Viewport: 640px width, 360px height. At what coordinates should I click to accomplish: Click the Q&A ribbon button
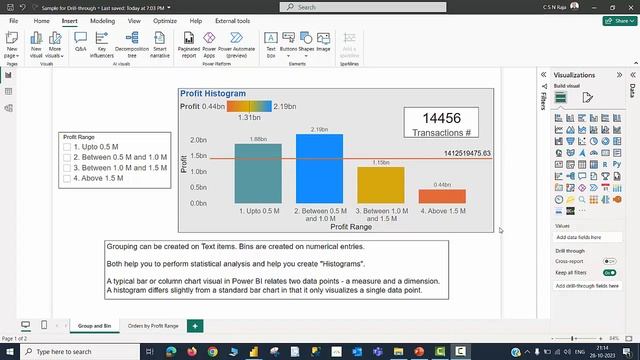[x=80, y=42]
